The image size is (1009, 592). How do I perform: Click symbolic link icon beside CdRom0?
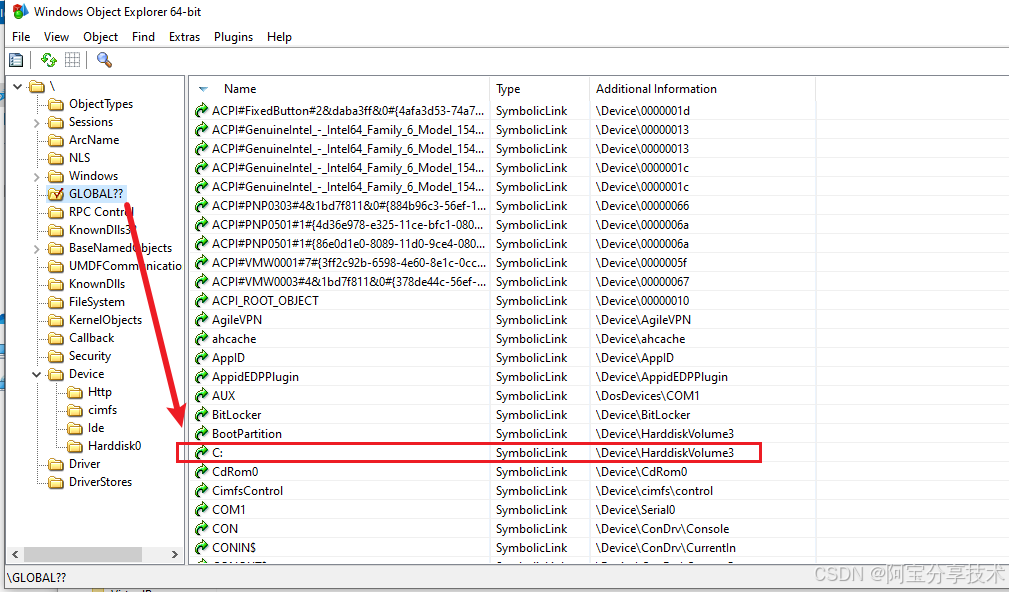[x=201, y=472]
